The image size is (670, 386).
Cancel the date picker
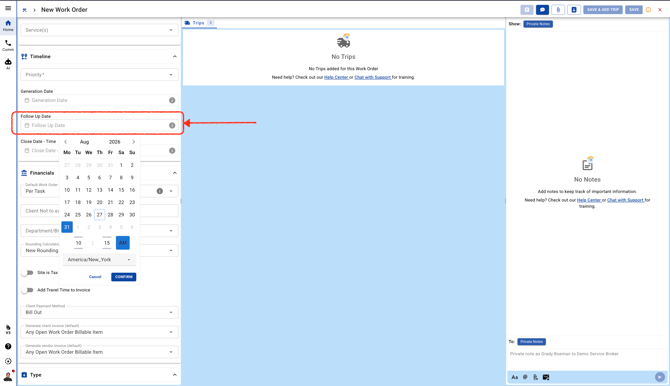tap(95, 277)
